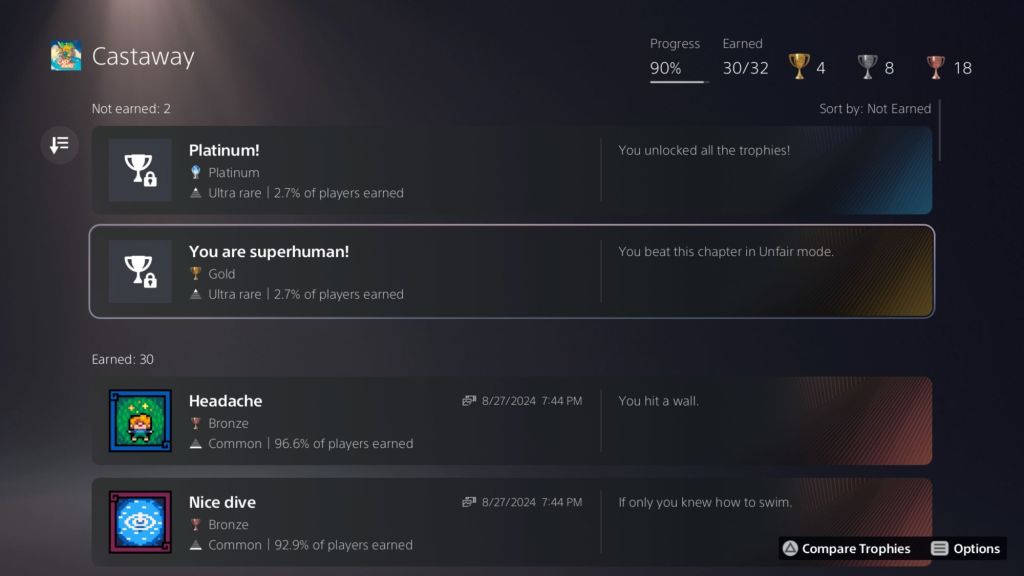Select the Nice dive trophy title

222,502
